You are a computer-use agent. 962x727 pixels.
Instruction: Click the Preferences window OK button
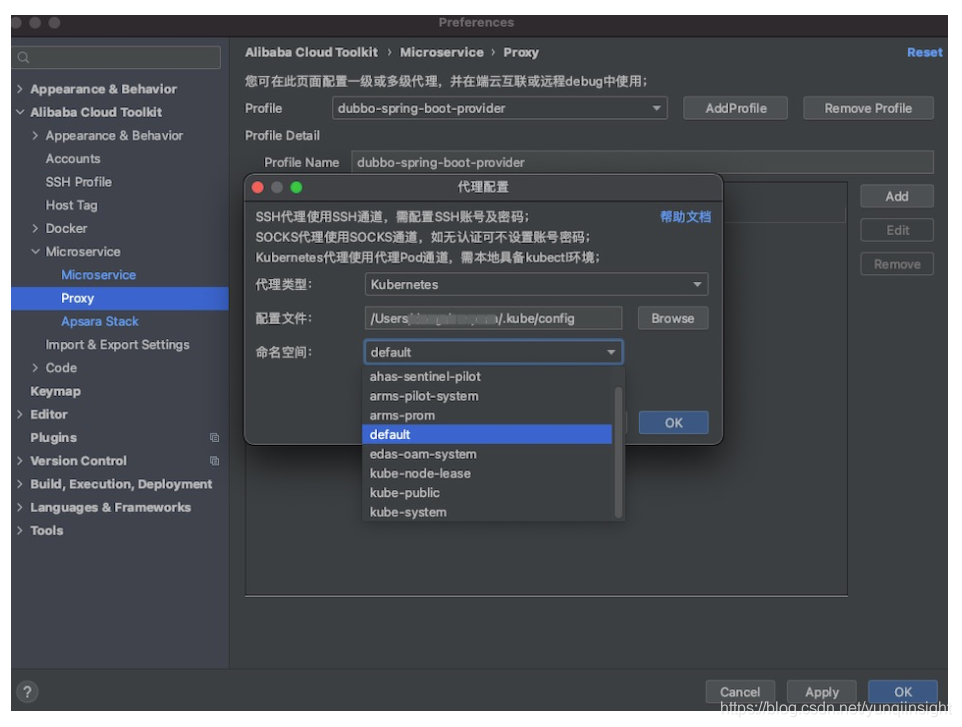pyautogui.click(x=902, y=692)
